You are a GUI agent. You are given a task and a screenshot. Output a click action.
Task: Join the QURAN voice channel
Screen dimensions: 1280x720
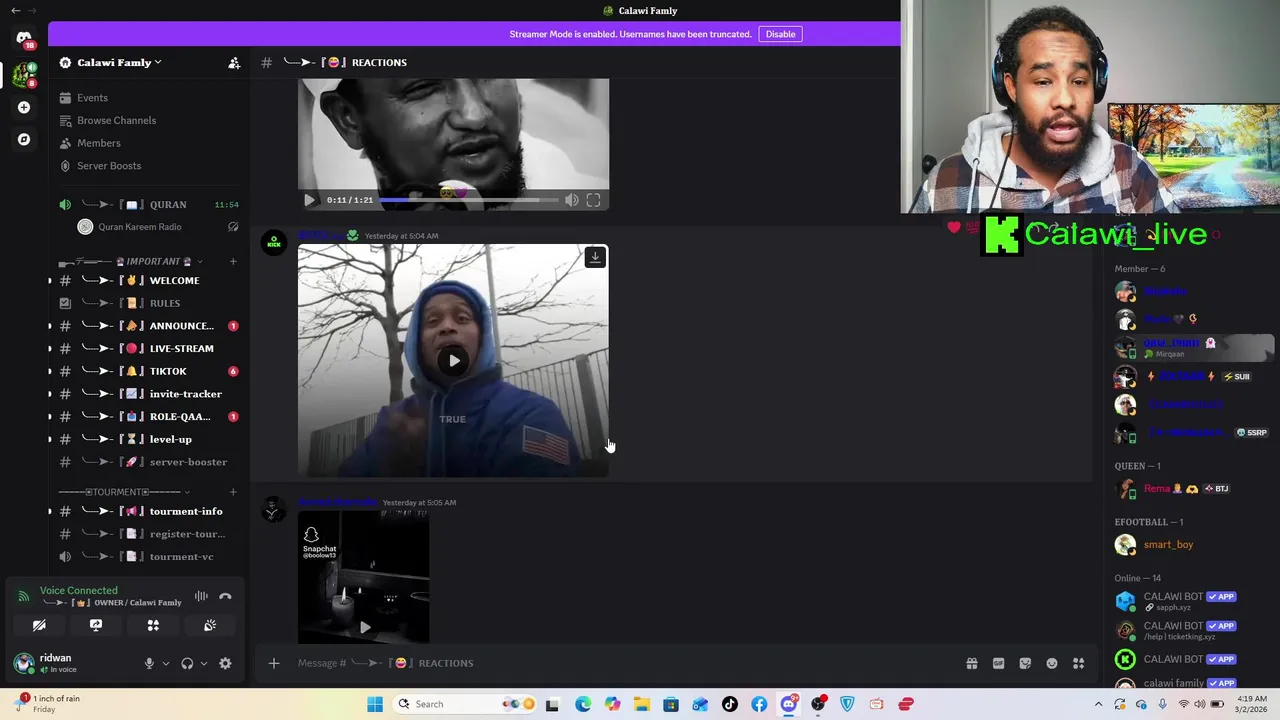150,205
